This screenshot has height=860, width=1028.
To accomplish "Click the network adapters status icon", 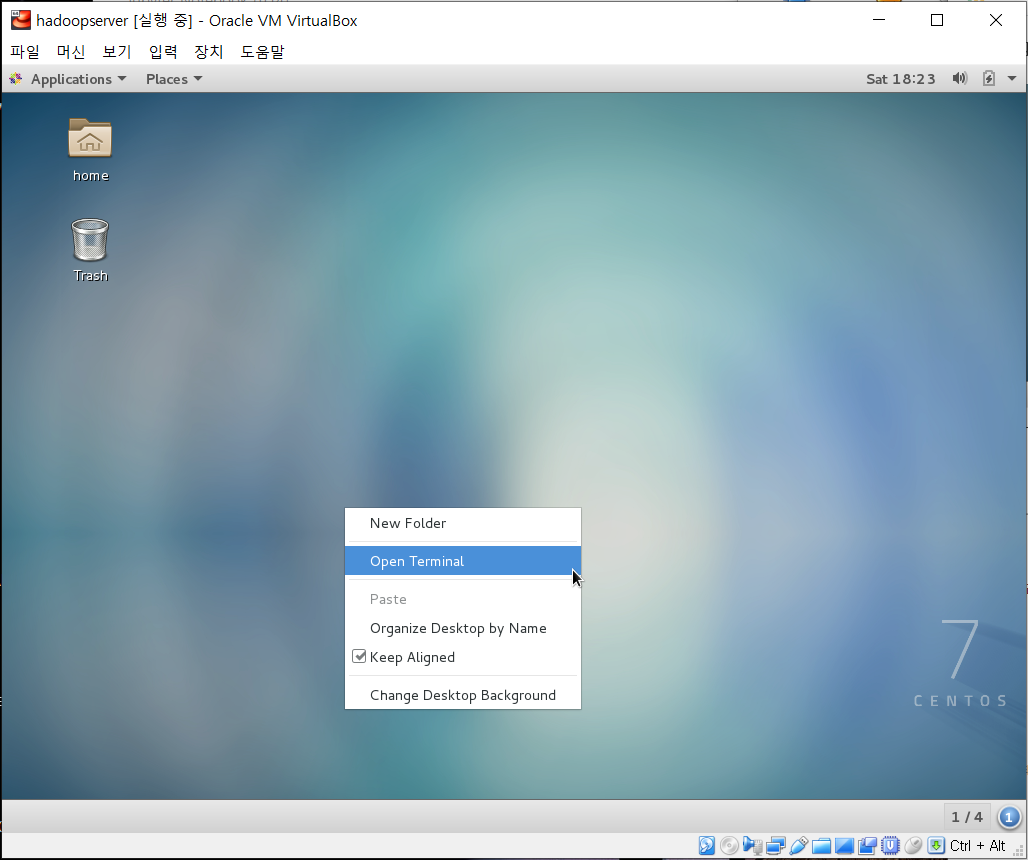I will pyautogui.click(x=776, y=846).
